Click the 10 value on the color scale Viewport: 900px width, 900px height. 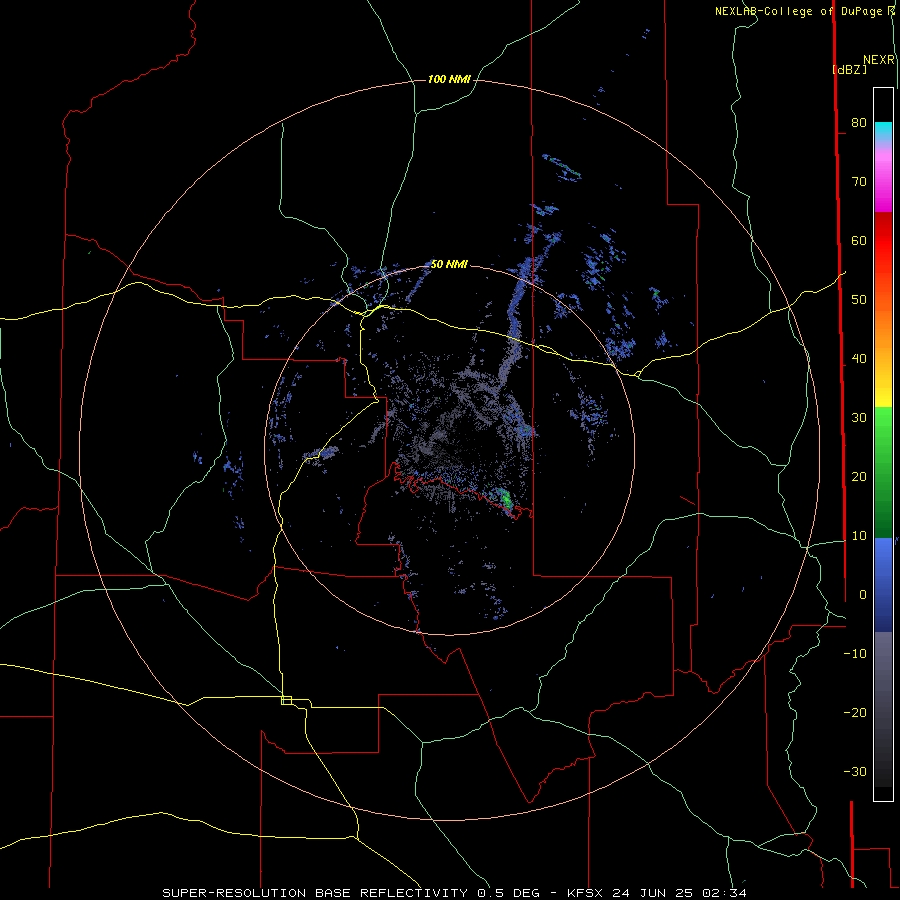[x=859, y=536]
